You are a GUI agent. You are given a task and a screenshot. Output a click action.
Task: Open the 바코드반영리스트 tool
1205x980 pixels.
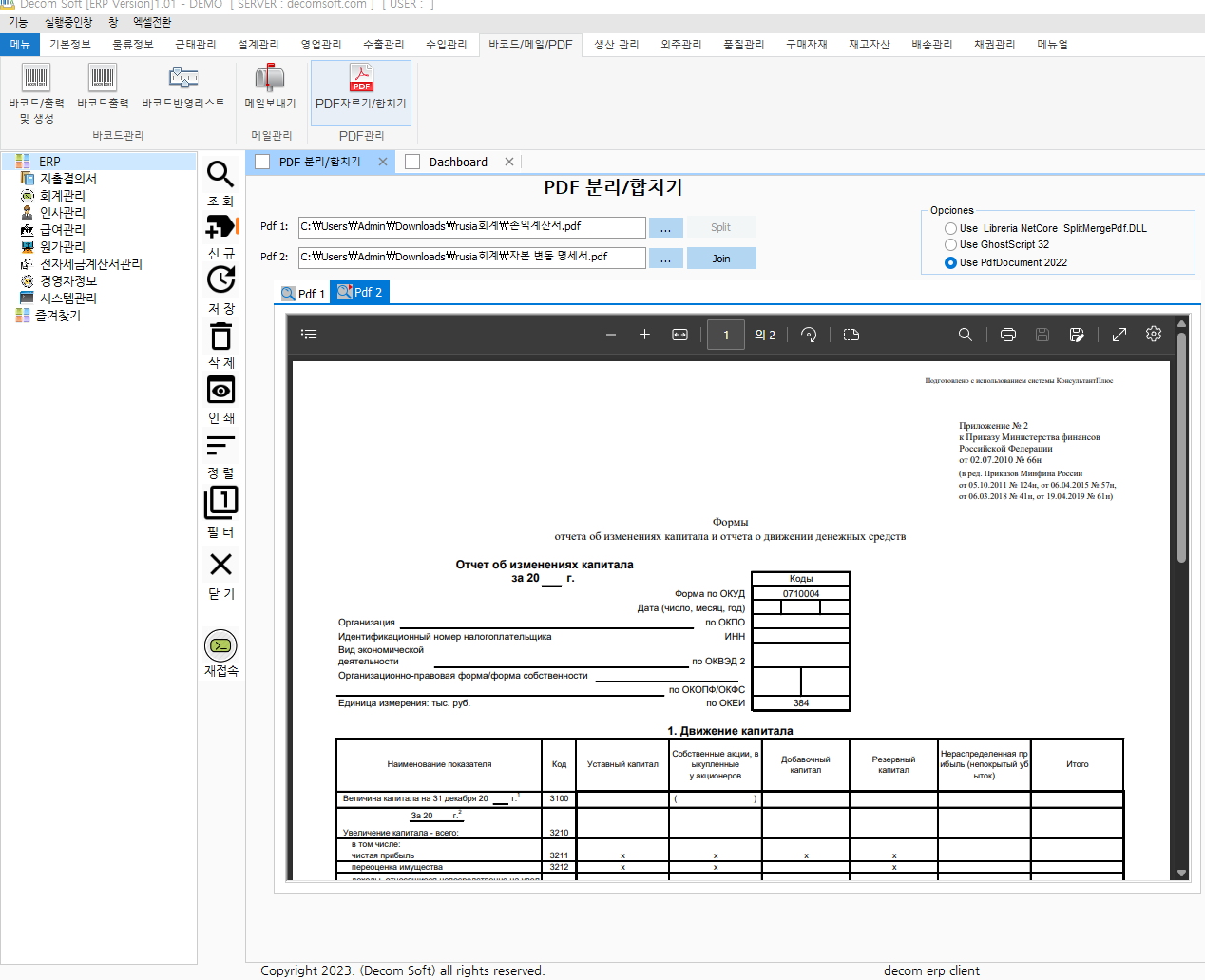(183, 86)
